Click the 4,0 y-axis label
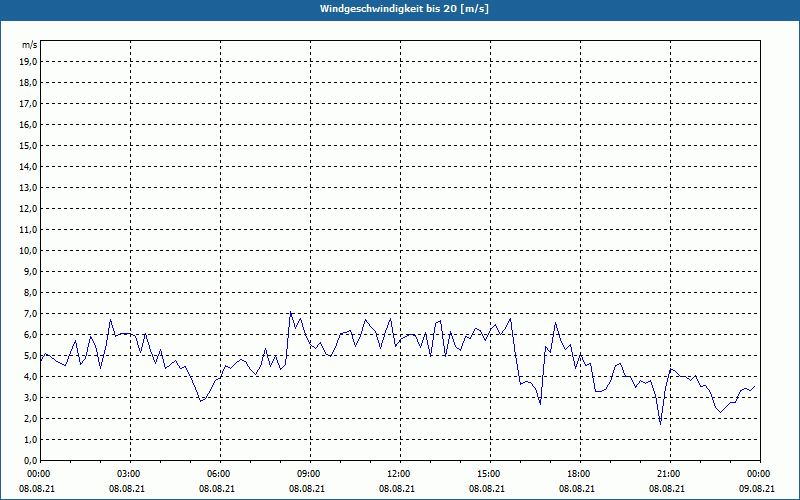Screen dimensions: 800x500 coord(30,377)
